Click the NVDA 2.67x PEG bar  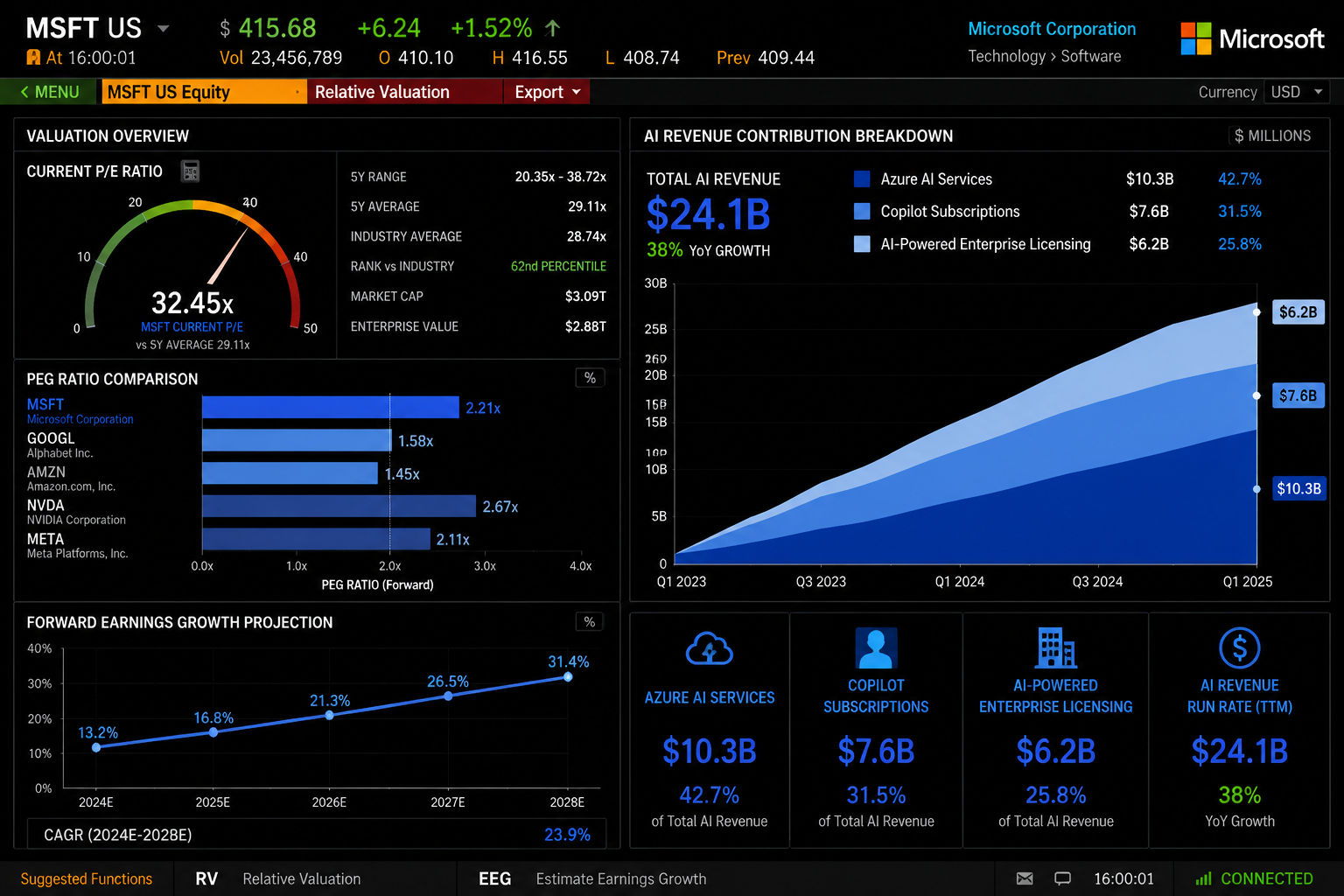(339, 507)
